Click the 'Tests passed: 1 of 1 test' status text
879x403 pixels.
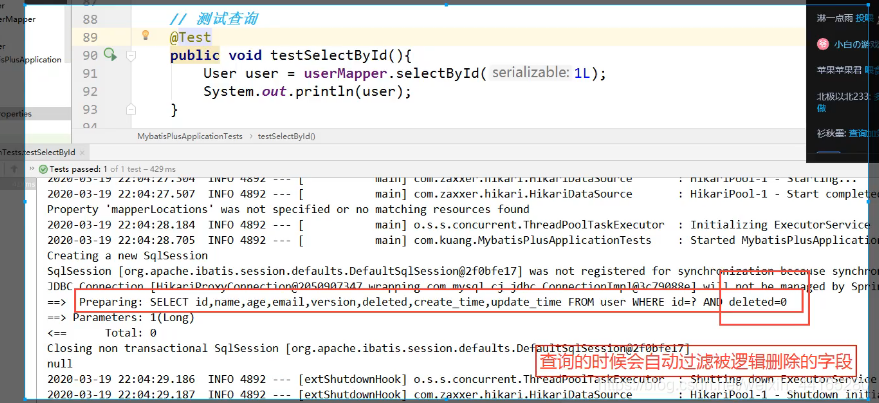click(x=112, y=169)
